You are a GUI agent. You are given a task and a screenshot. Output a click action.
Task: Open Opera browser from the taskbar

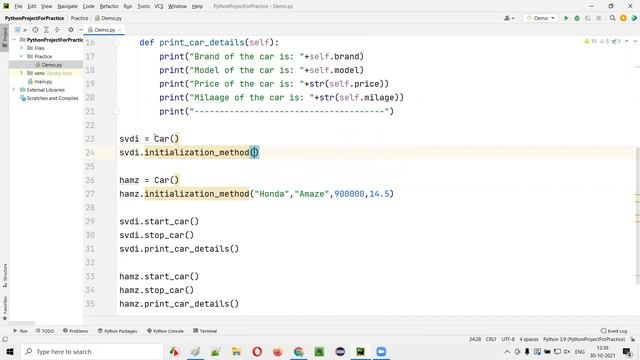(x=257, y=351)
